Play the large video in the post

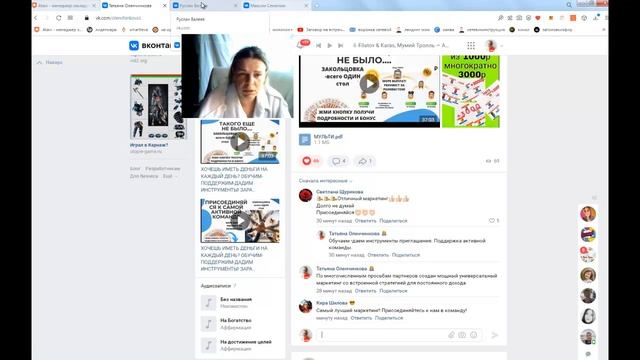click(x=369, y=83)
